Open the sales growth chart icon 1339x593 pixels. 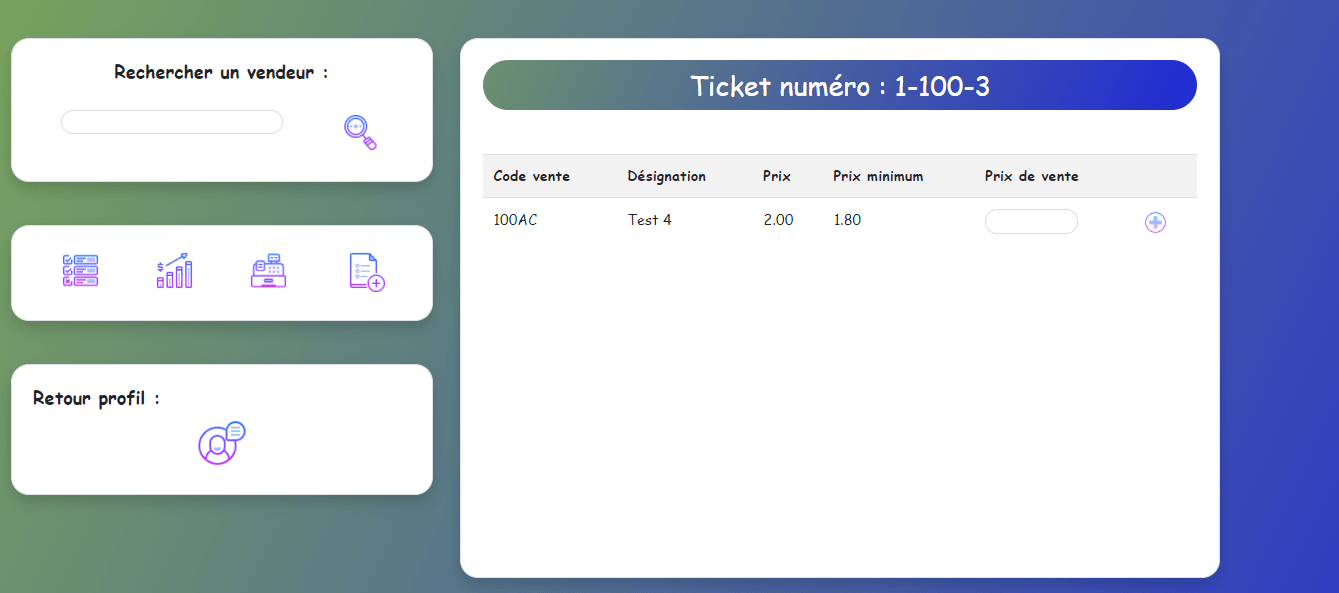(x=174, y=271)
